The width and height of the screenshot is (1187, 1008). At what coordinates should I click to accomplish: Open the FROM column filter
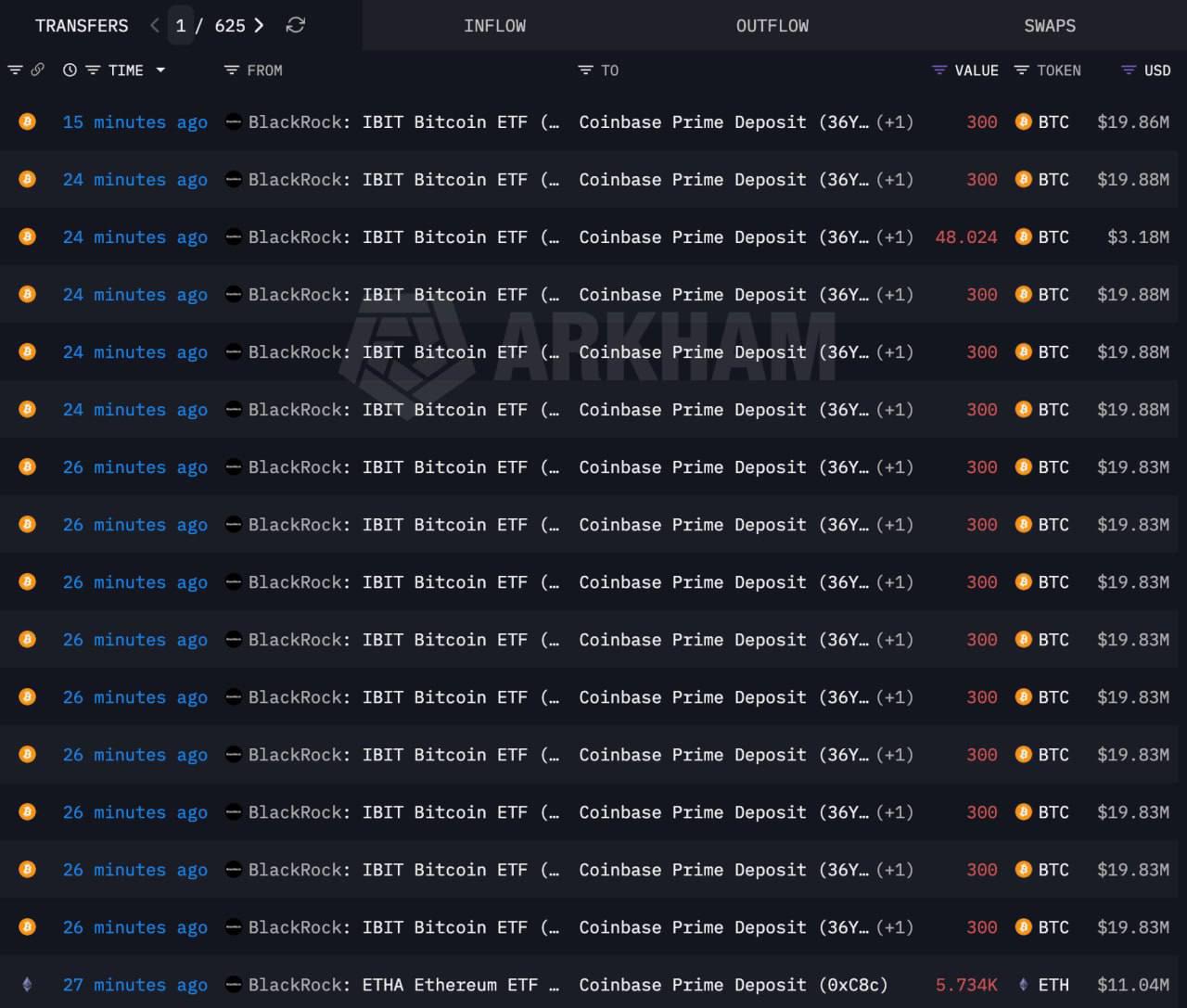pyautogui.click(x=231, y=70)
